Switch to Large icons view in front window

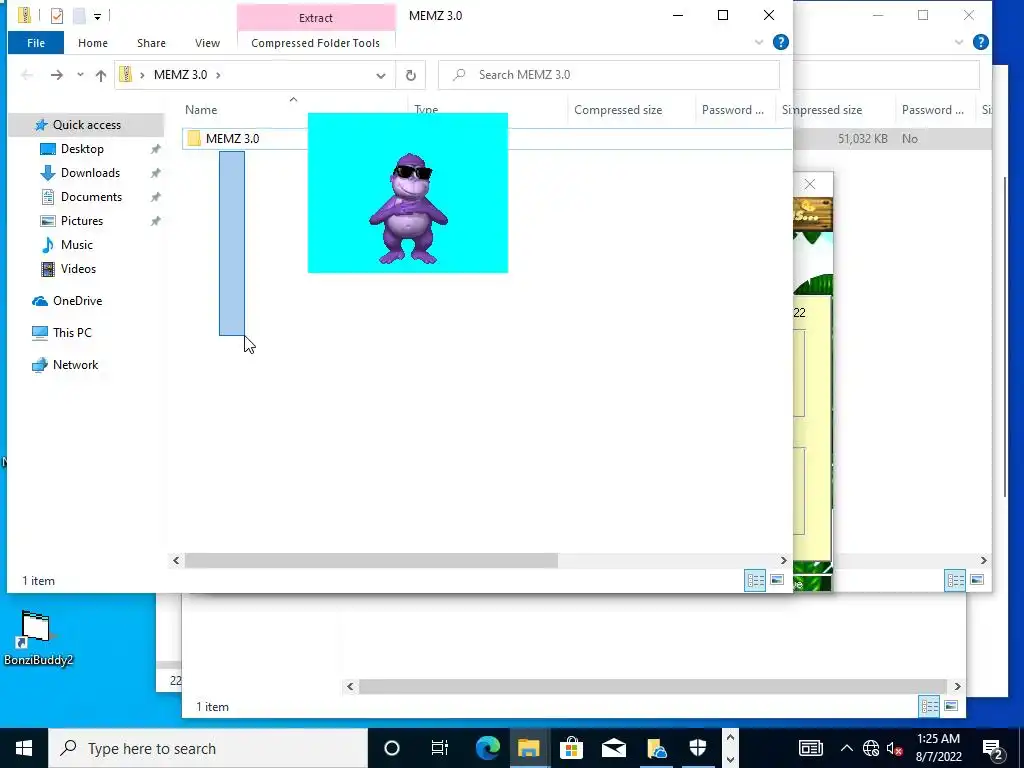[x=776, y=580]
